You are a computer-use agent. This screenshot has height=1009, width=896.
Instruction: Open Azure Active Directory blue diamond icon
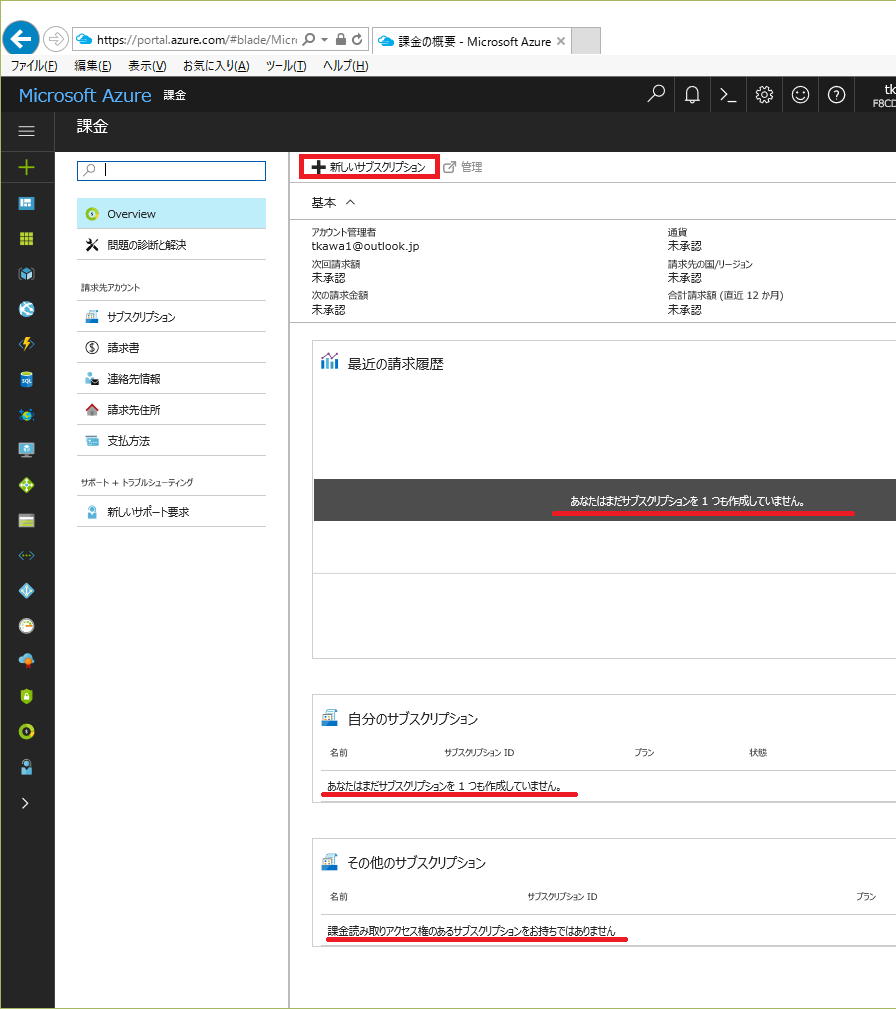(x=26, y=591)
